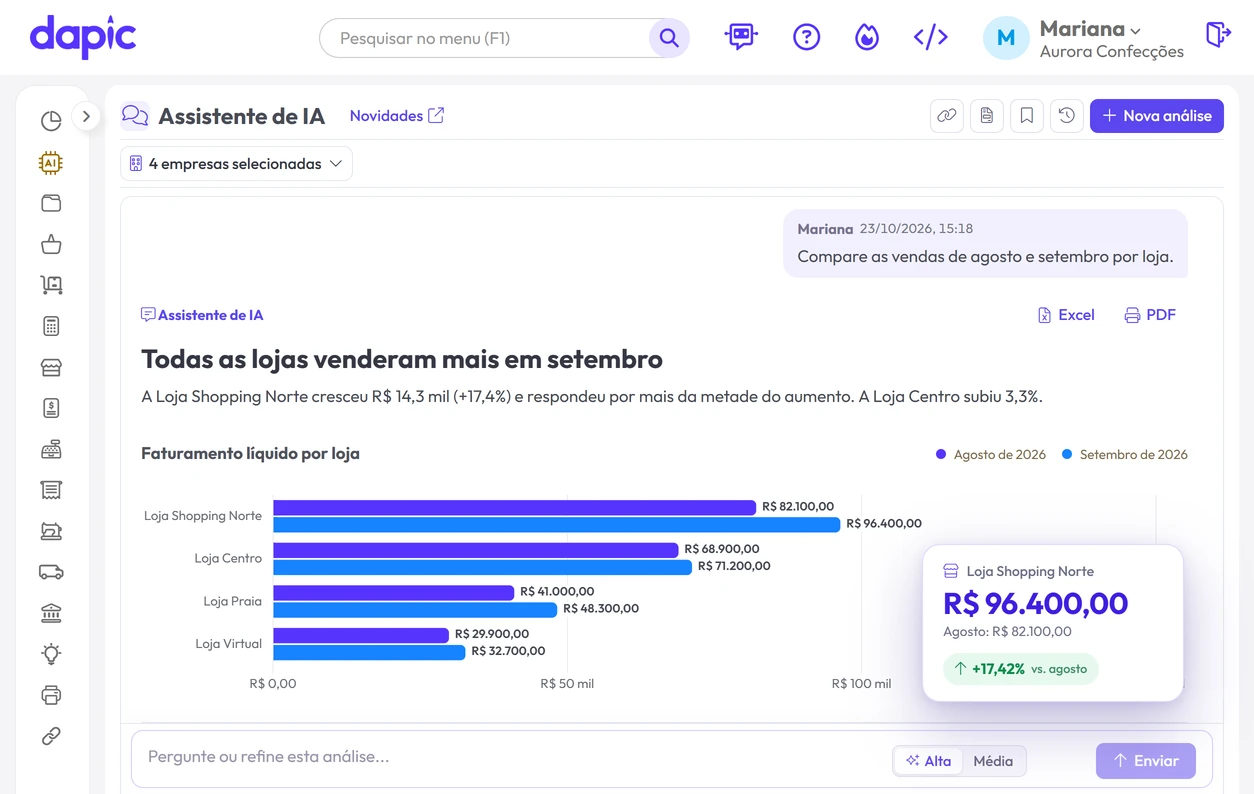Click the Loja Praia R$ 48.300,00 bar

click(x=415, y=609)
